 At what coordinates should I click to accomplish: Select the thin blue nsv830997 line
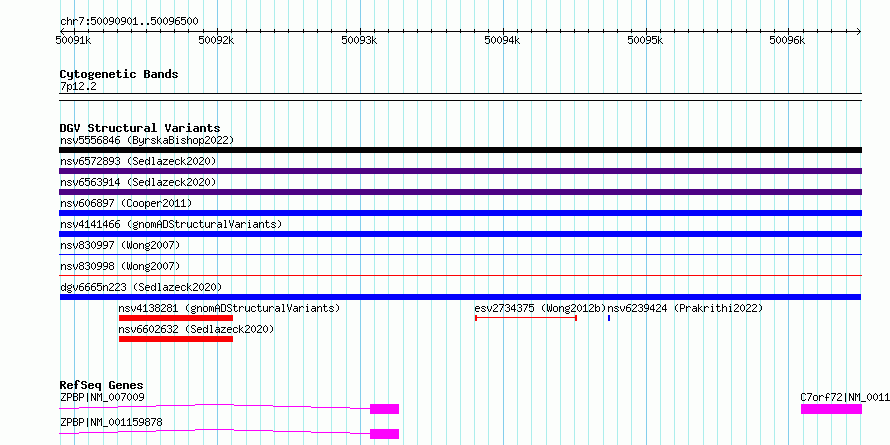460,255
